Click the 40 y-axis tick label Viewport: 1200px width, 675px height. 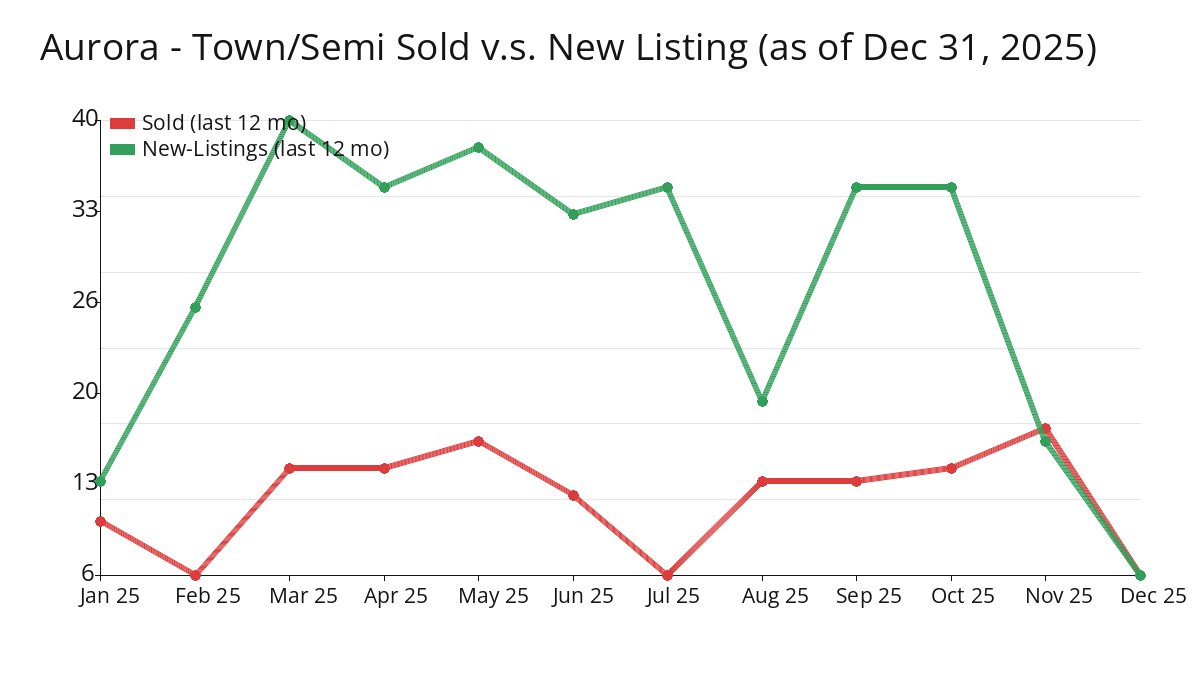coord(85,119)
